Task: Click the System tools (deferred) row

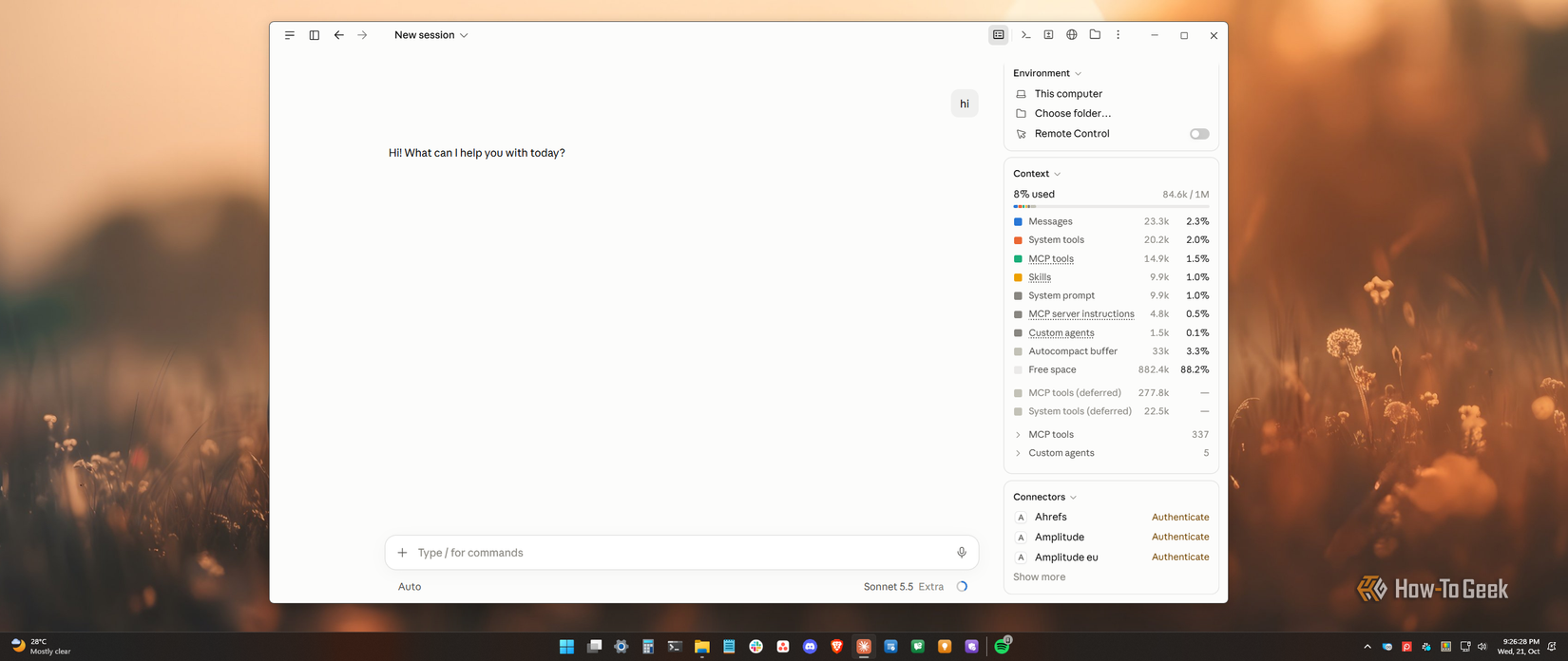Action: pos(1111,411)
